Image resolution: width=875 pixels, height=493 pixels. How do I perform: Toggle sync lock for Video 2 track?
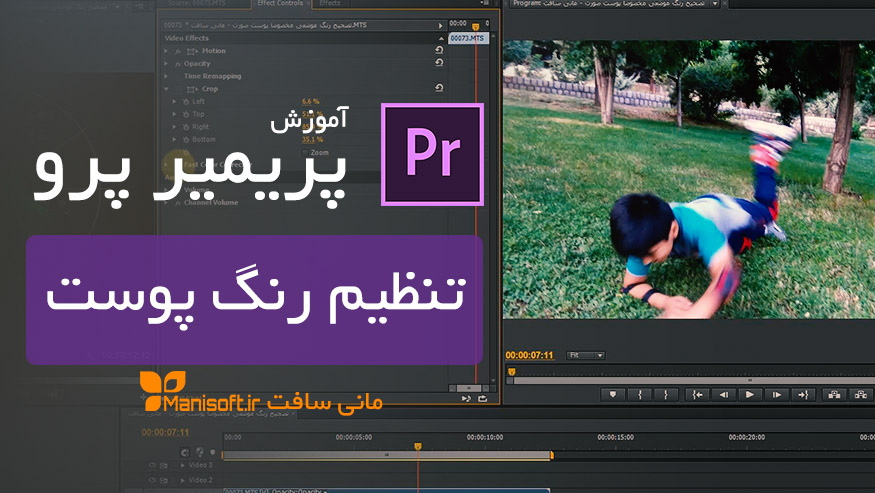(x=164, y=480)
